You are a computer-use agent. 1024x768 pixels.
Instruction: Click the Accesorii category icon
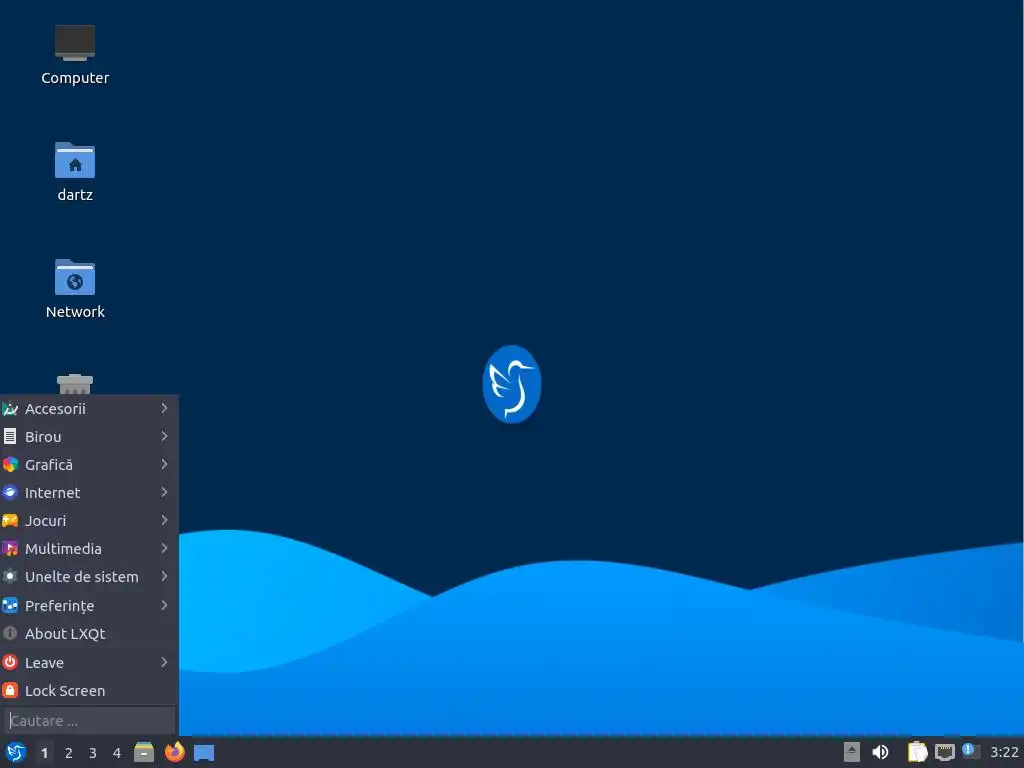pos(10,409)
